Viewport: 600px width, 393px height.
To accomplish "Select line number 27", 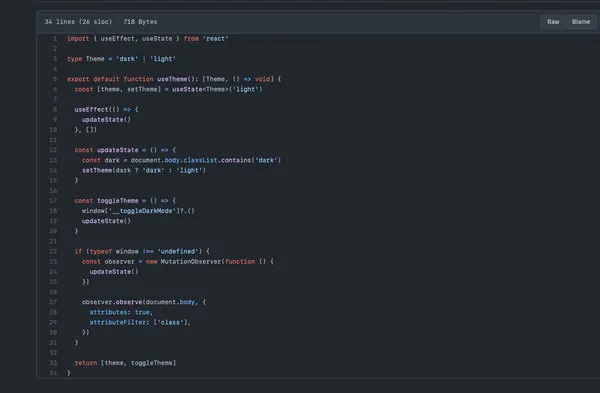I will [x=53, y=302].
